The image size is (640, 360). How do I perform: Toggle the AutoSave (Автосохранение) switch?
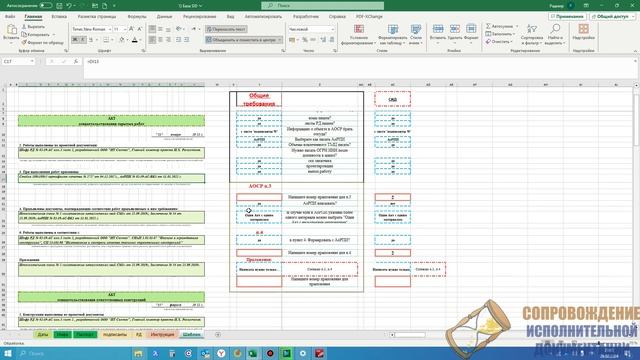(46, 6)
